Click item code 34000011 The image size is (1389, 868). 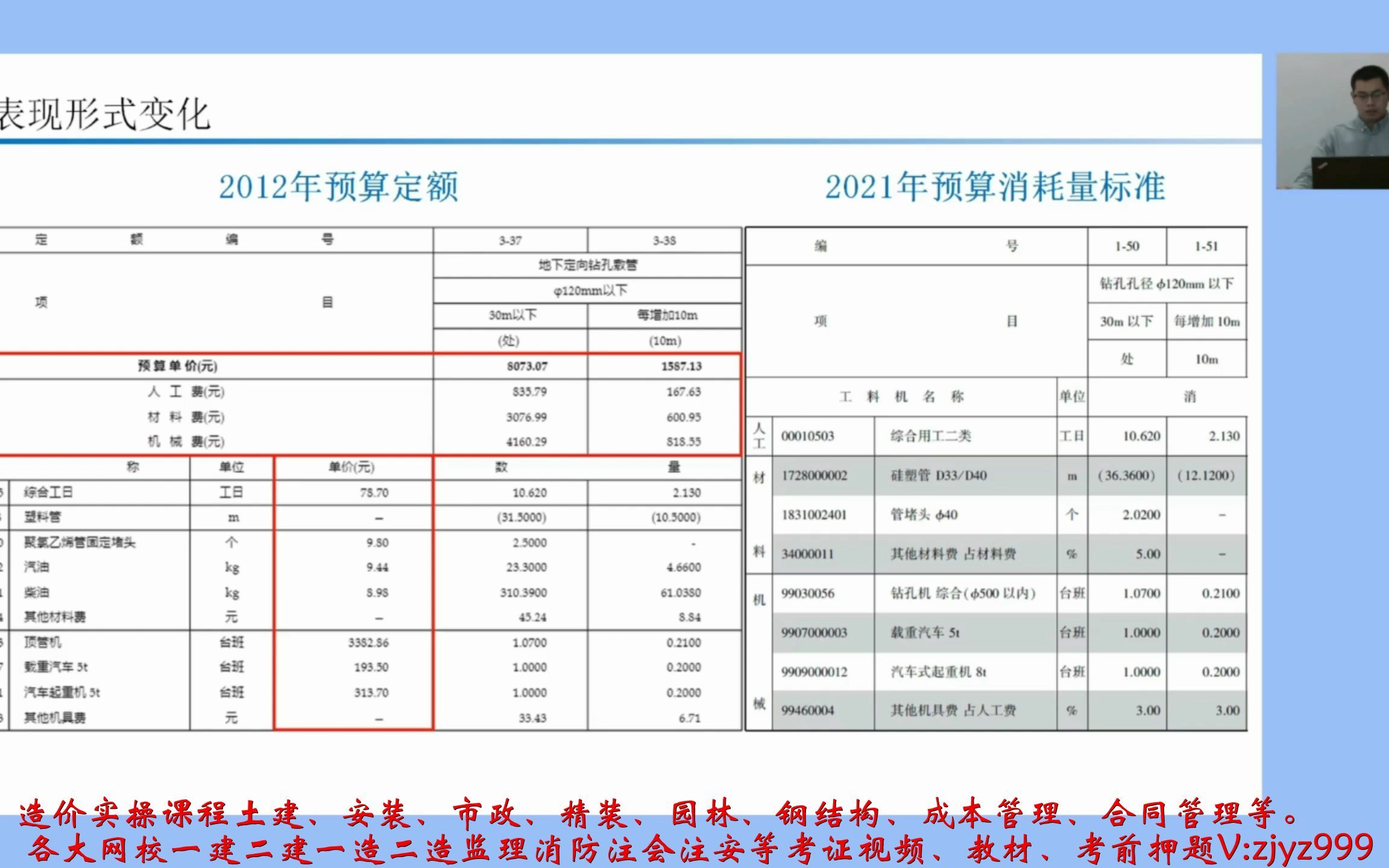(807, 554)
